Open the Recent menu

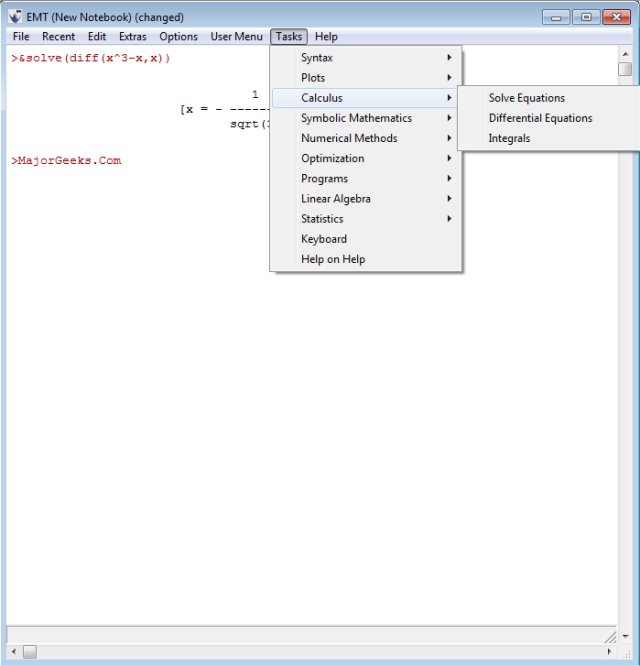click(x=58, y=37)
